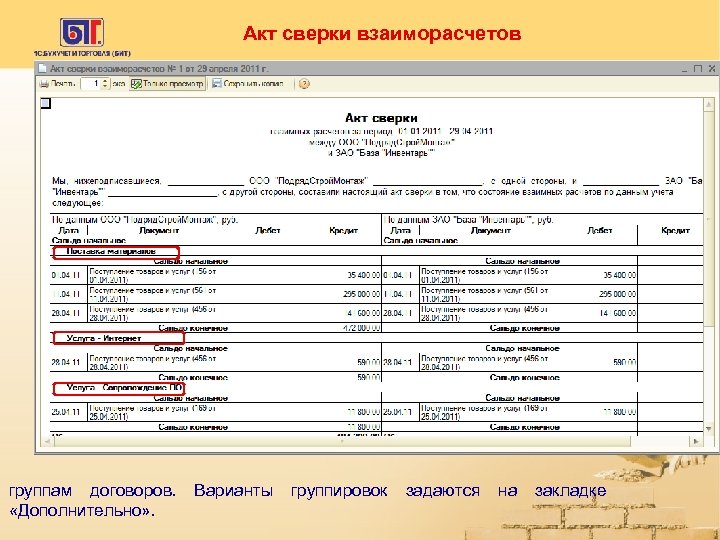Click the Поставка материалов group row

(x=116, y=252)
